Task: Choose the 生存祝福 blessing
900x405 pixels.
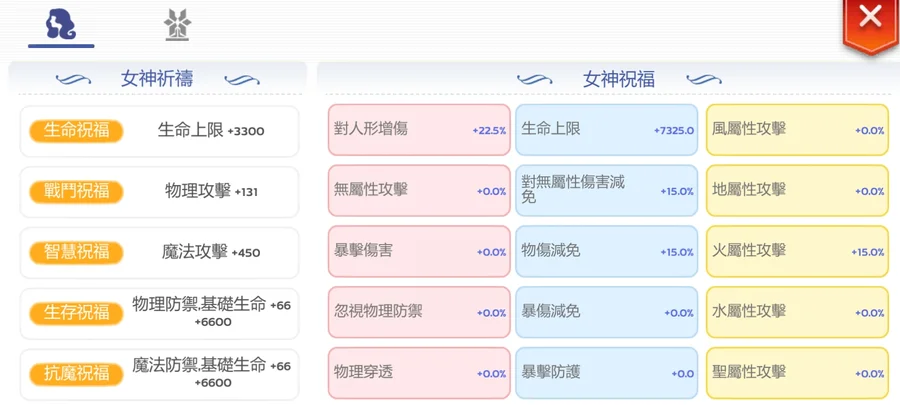Action: 76,312
